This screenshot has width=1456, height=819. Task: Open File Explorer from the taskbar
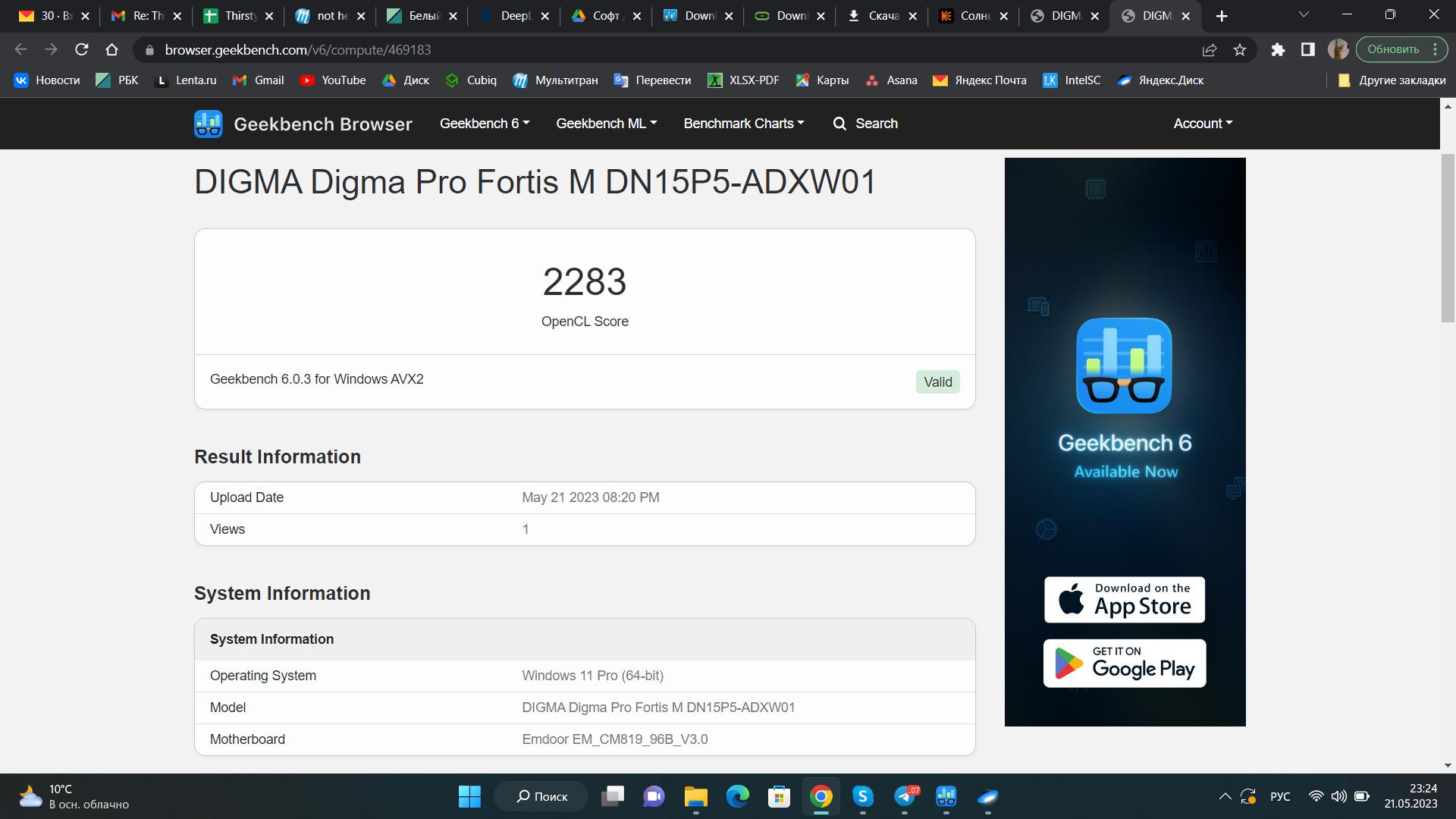(x=695, y=796)
